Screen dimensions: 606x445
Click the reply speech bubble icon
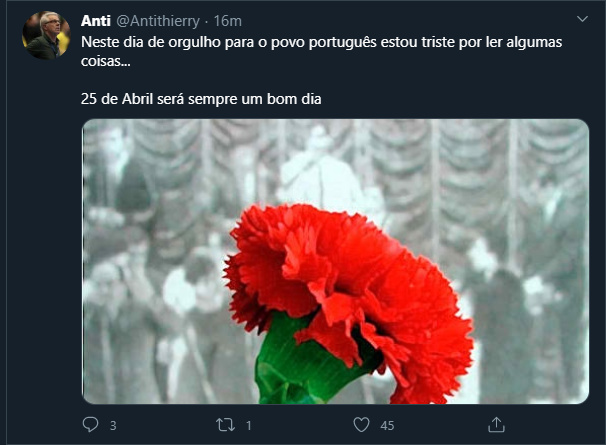point(90,425)
